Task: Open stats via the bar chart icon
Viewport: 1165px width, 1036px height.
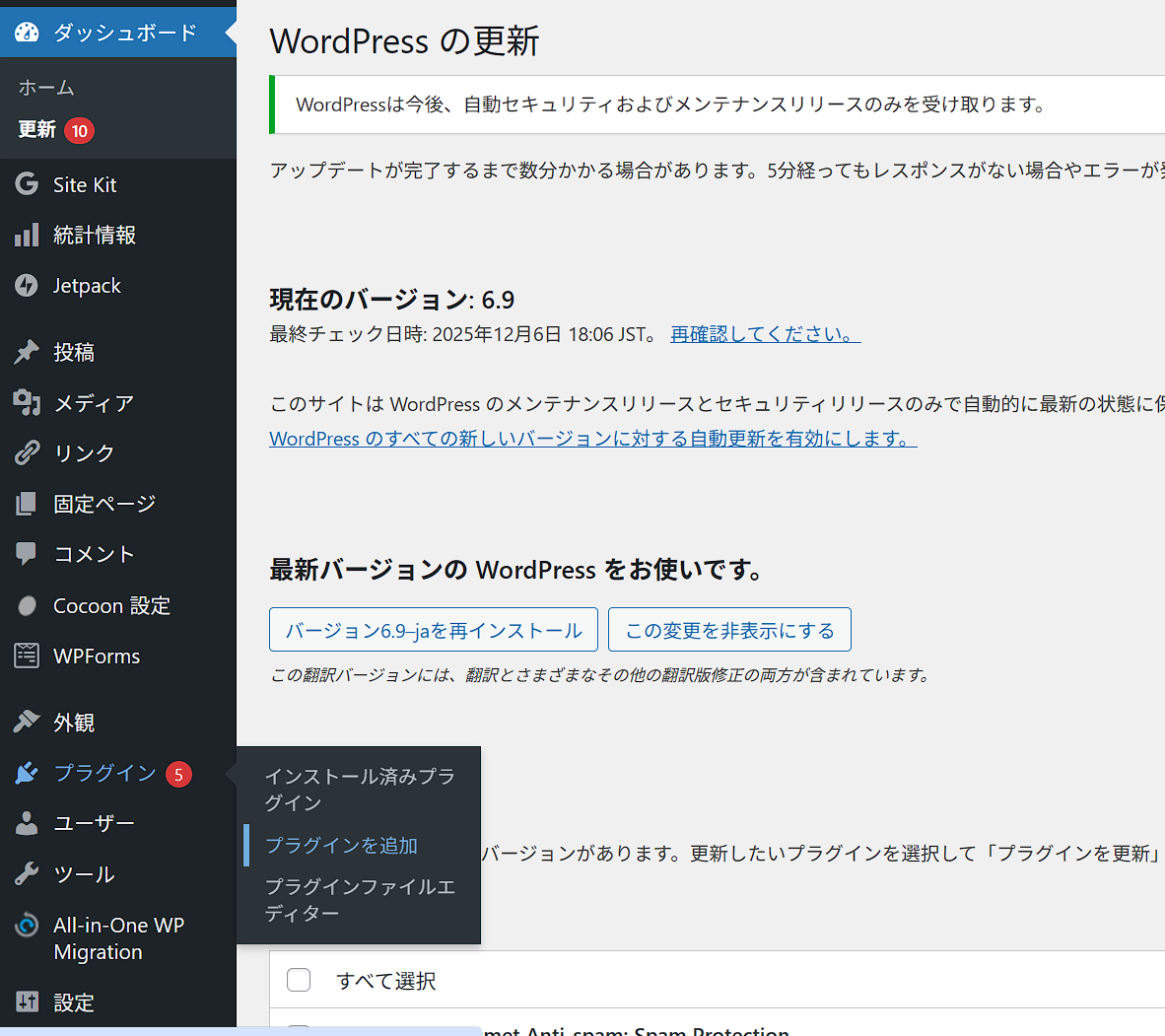Action: point(27,236)
